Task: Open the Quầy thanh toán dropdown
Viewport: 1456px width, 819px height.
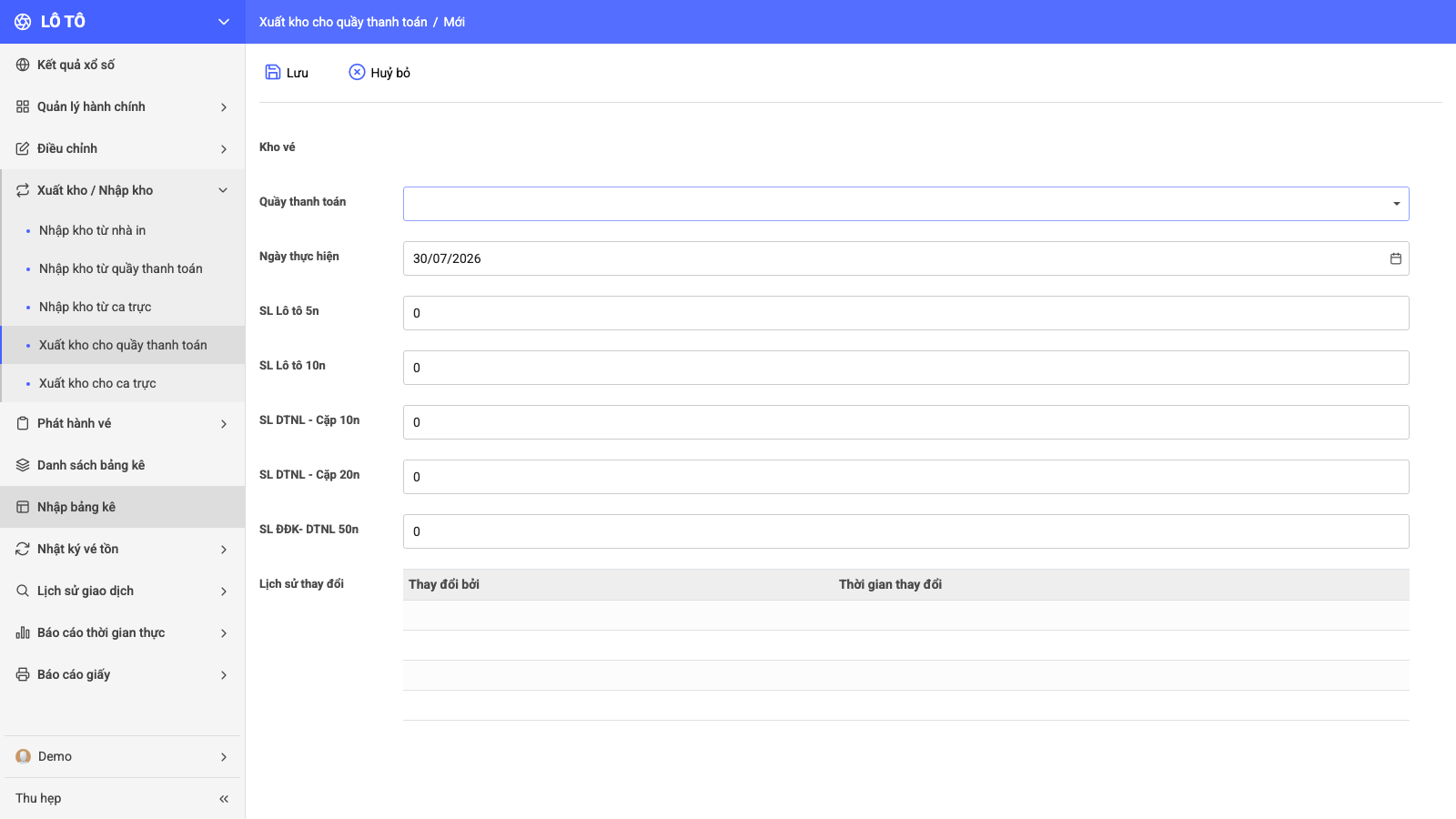Action: click(905, 204)
